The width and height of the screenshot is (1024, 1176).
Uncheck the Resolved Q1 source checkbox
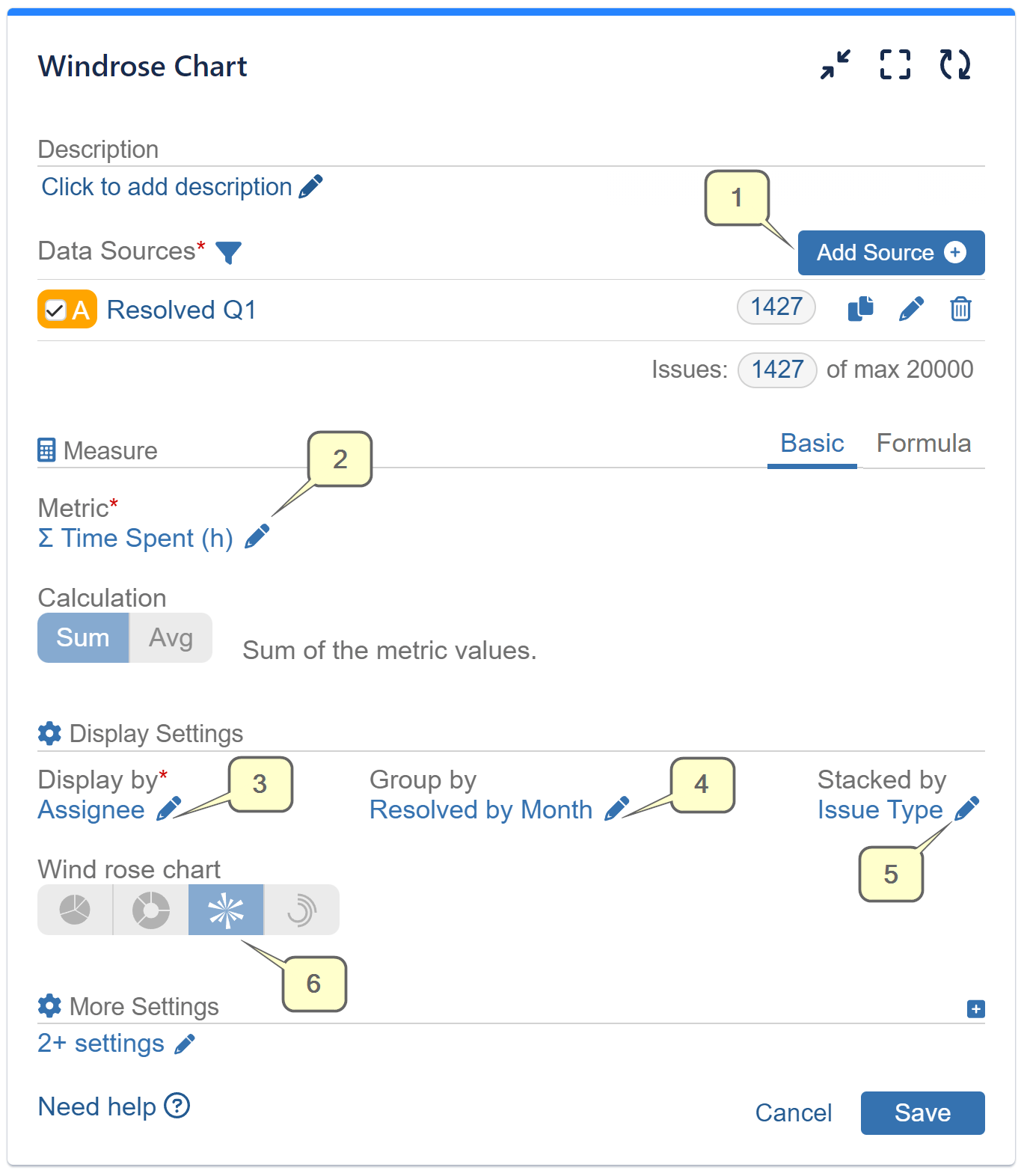click(x=56, y=309)
